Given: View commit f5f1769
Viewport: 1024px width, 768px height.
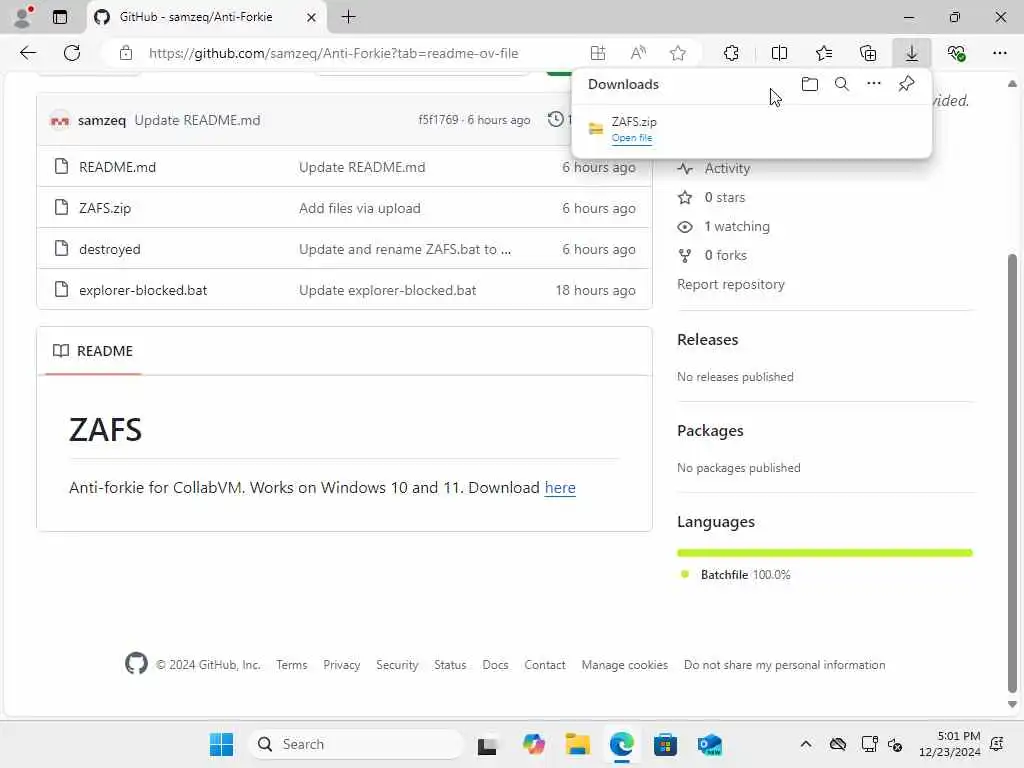Looking at the screenshot, I should [x=438, y=120].
